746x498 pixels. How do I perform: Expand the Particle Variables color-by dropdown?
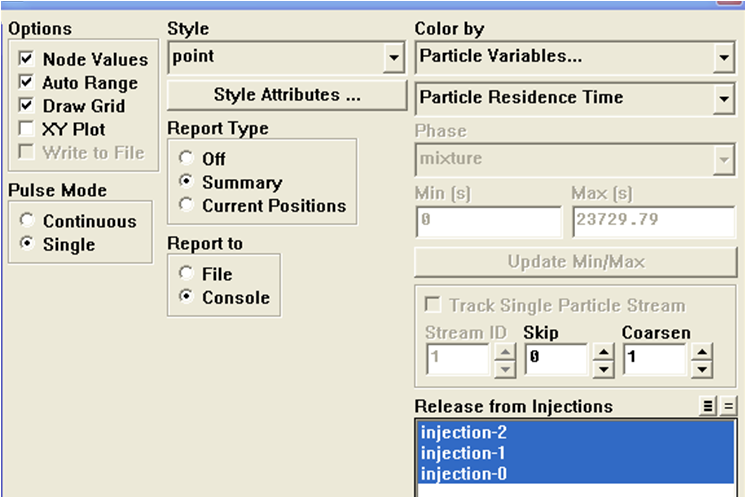(723, 59)
